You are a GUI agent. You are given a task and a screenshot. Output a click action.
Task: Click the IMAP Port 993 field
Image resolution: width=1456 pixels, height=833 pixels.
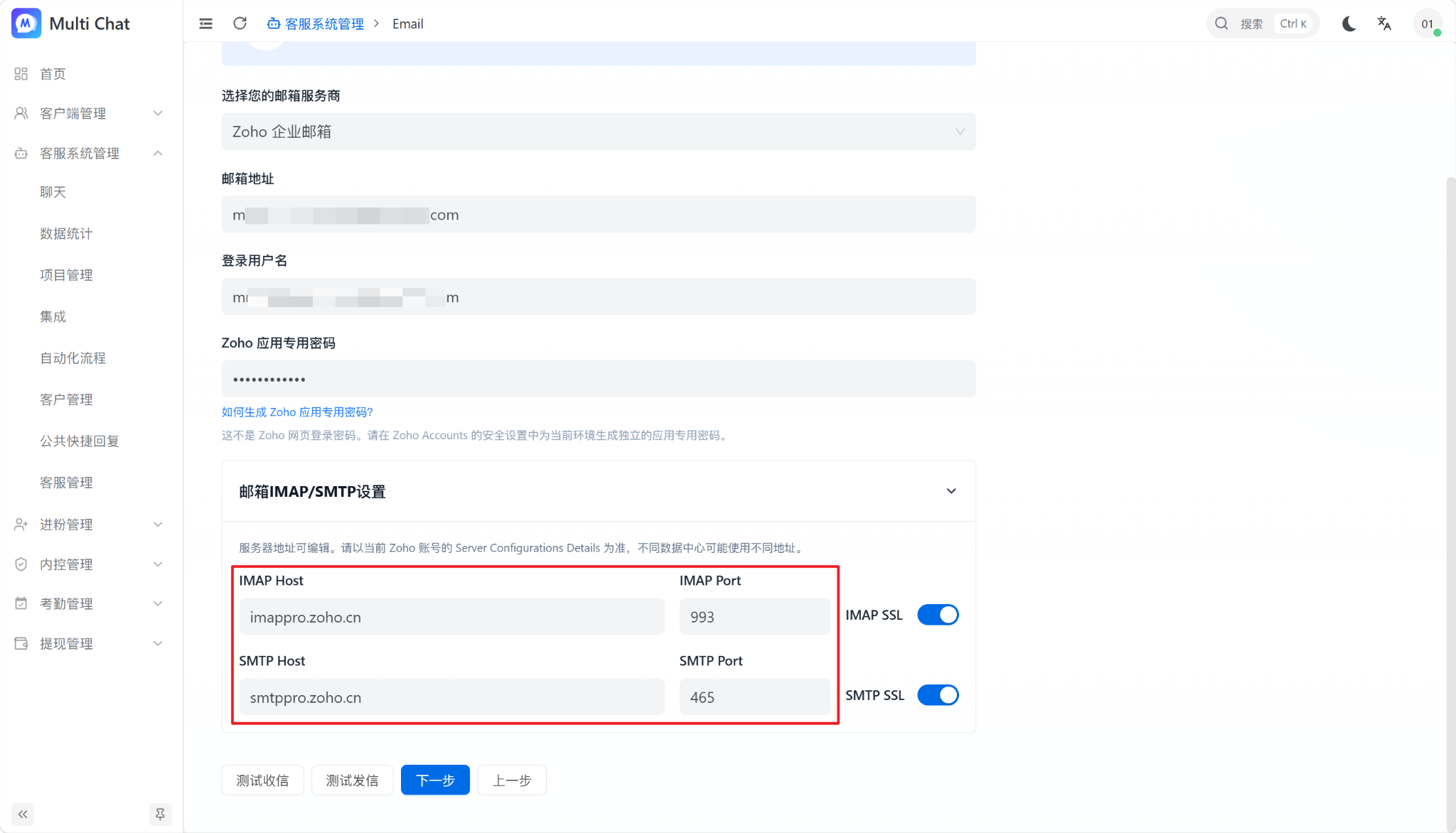point(754,617)
